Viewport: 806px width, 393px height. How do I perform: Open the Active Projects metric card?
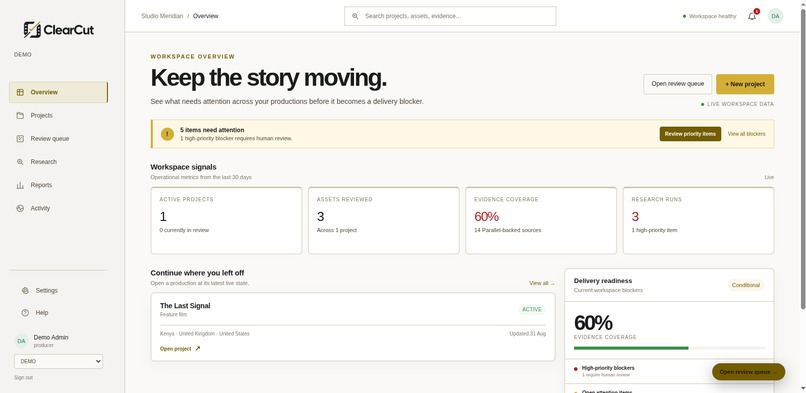(x=226, y=220)
